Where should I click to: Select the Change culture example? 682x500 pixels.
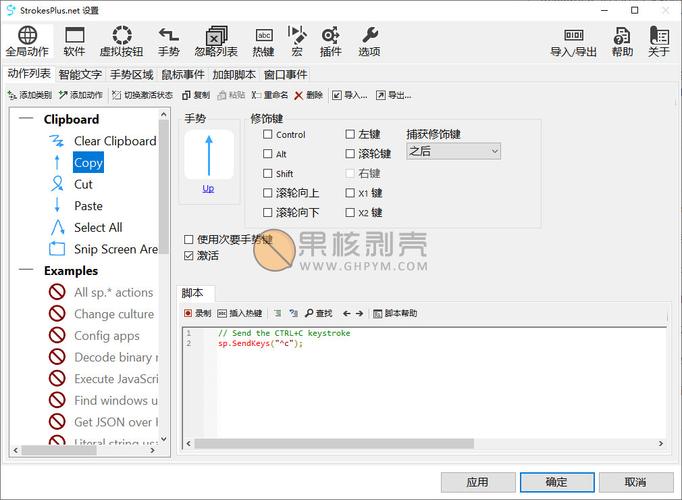pyautogui.click(x=114, y=314)
